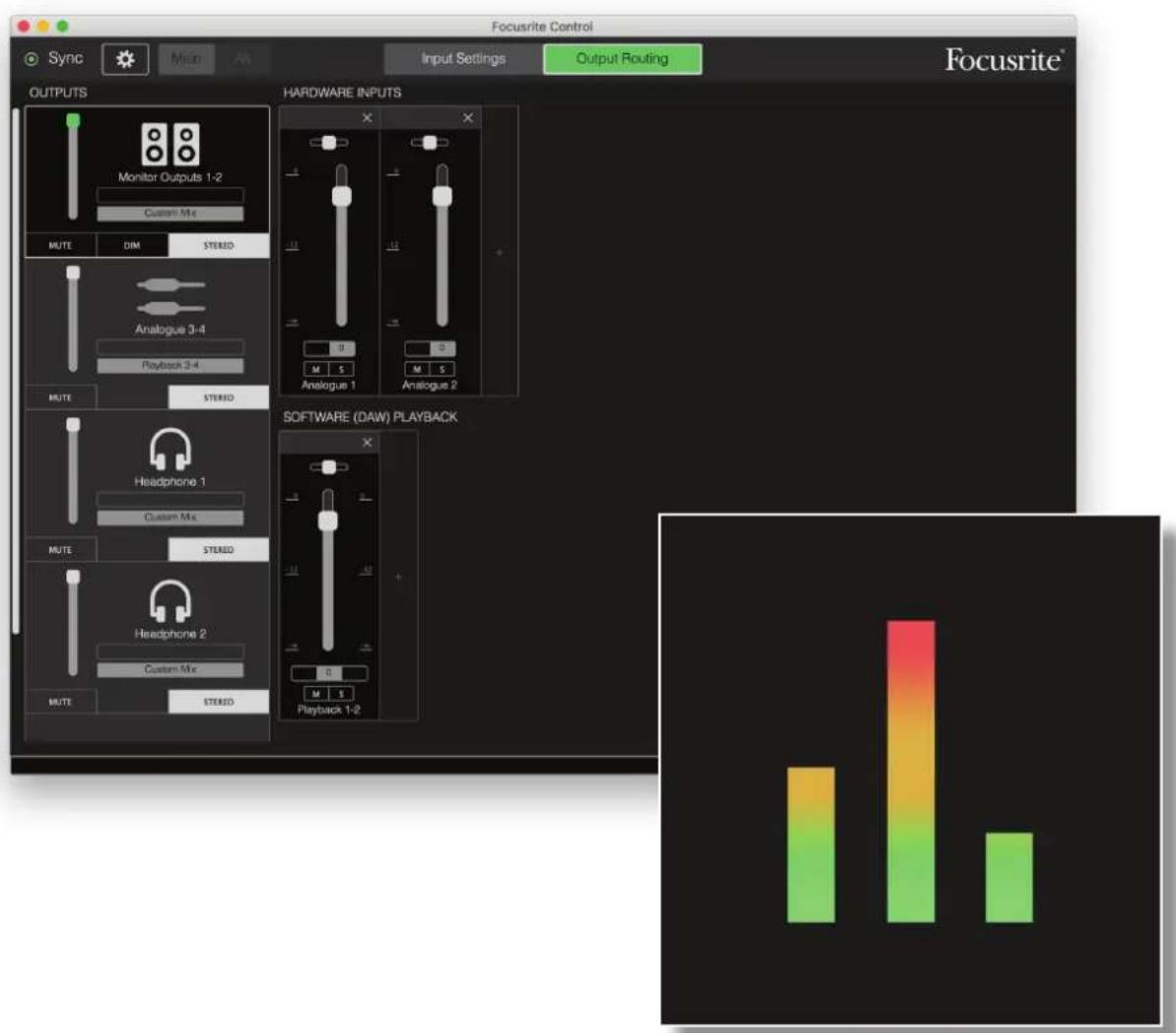Mute the Headphone 2 output

point(61,702)
